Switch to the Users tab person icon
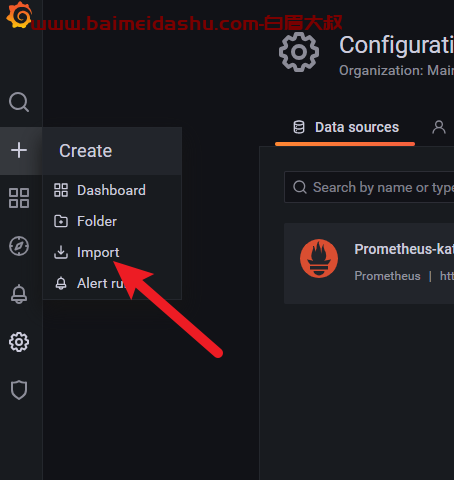The image size is (454, 480). coord(439,127)
